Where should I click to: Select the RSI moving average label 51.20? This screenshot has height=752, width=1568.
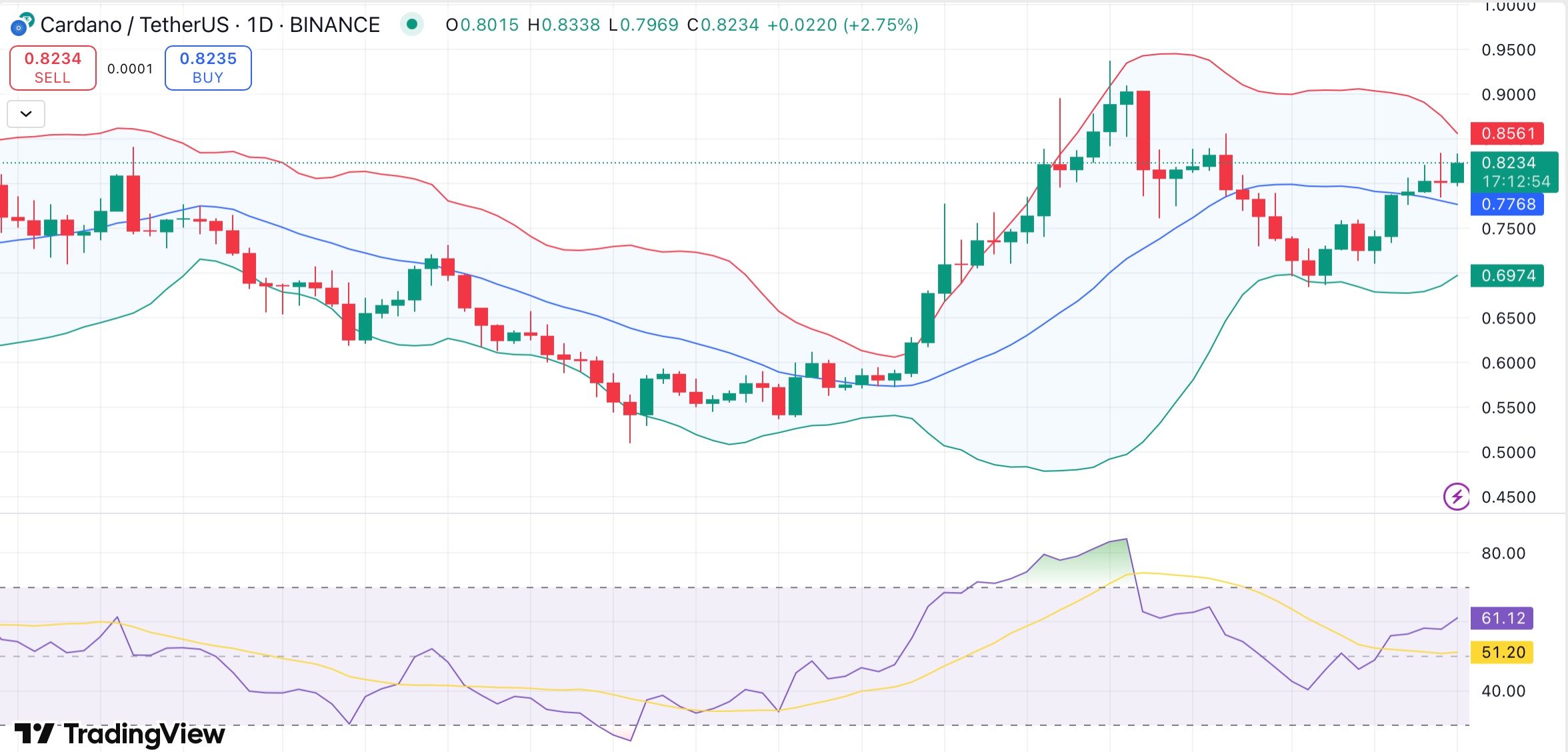click(x=1502, y=652)
